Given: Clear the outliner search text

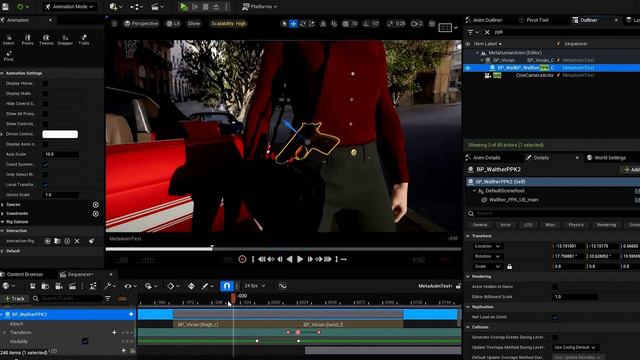Looking at the screenshot, I should 487,32.
